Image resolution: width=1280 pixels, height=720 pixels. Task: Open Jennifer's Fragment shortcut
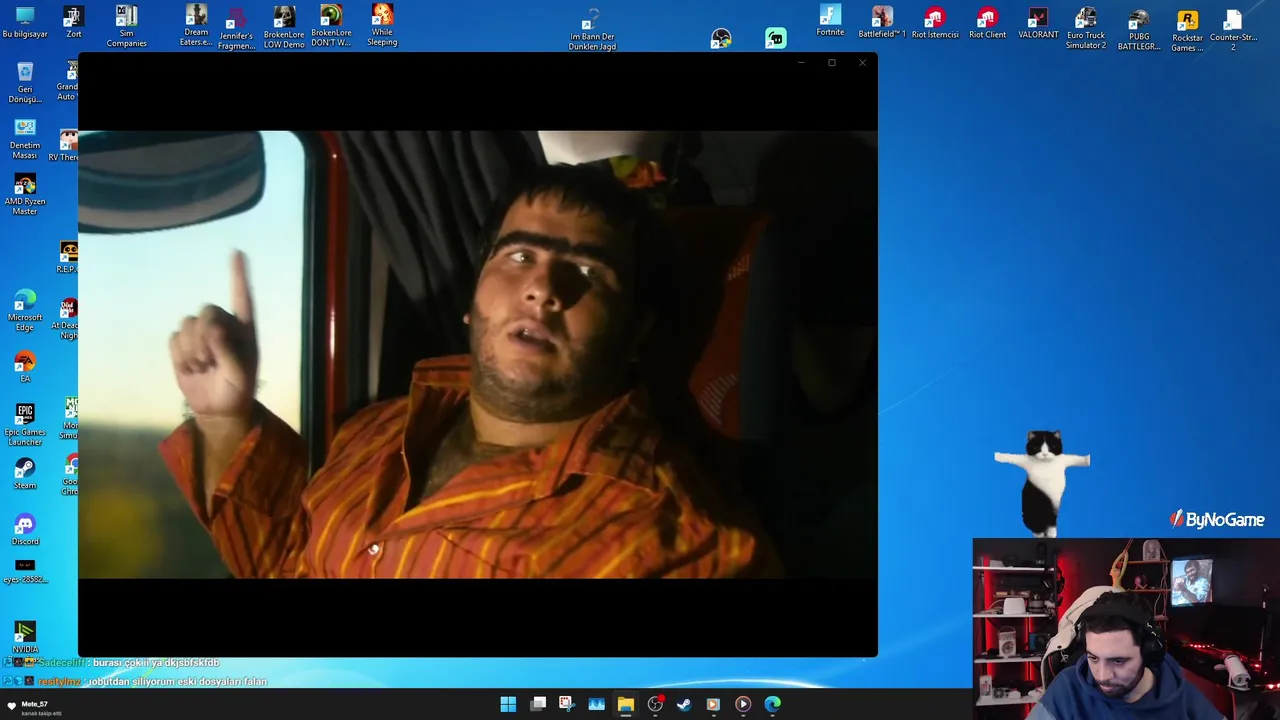(236, 28)
